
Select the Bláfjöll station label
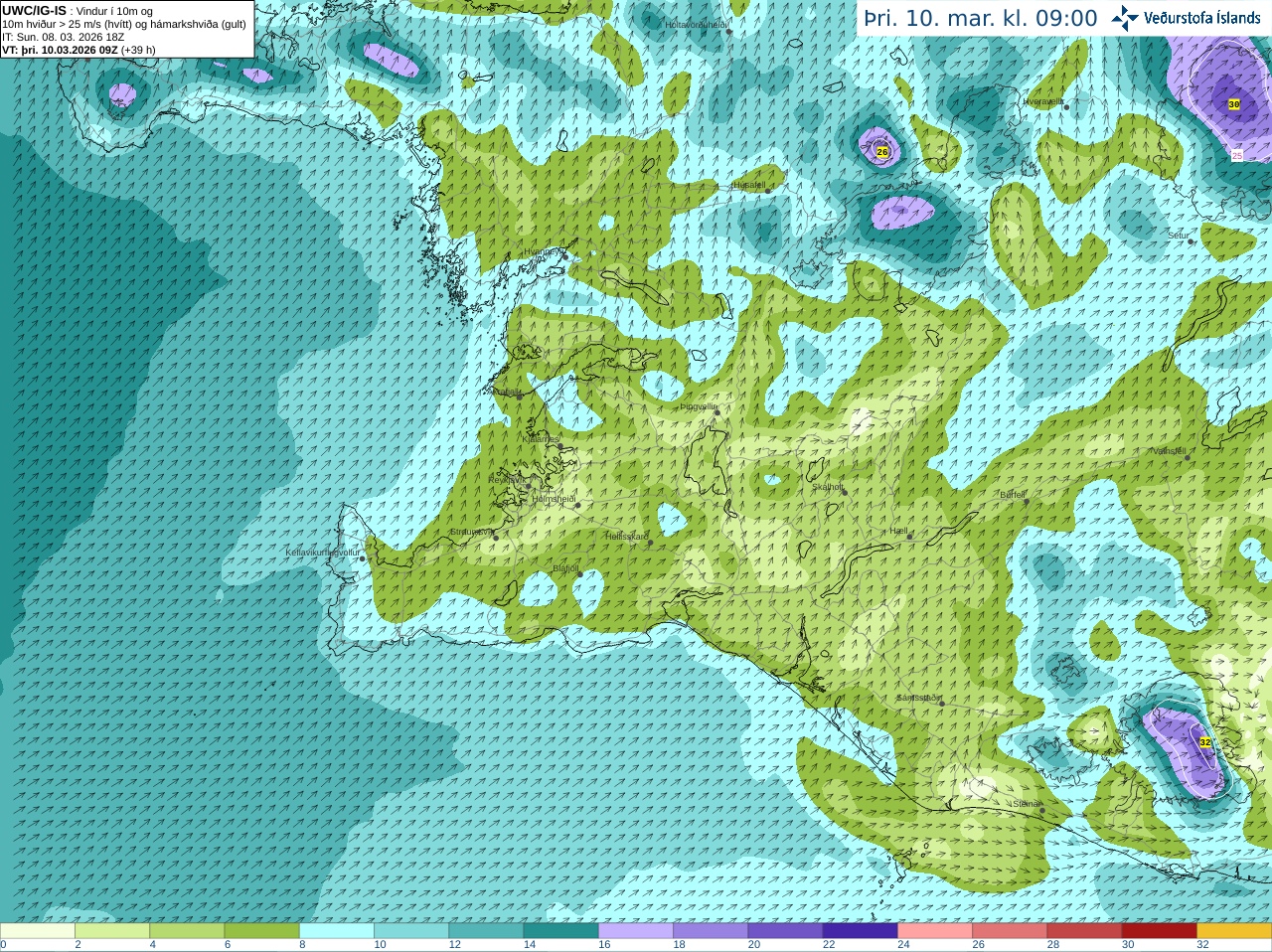tap(565, 568)
